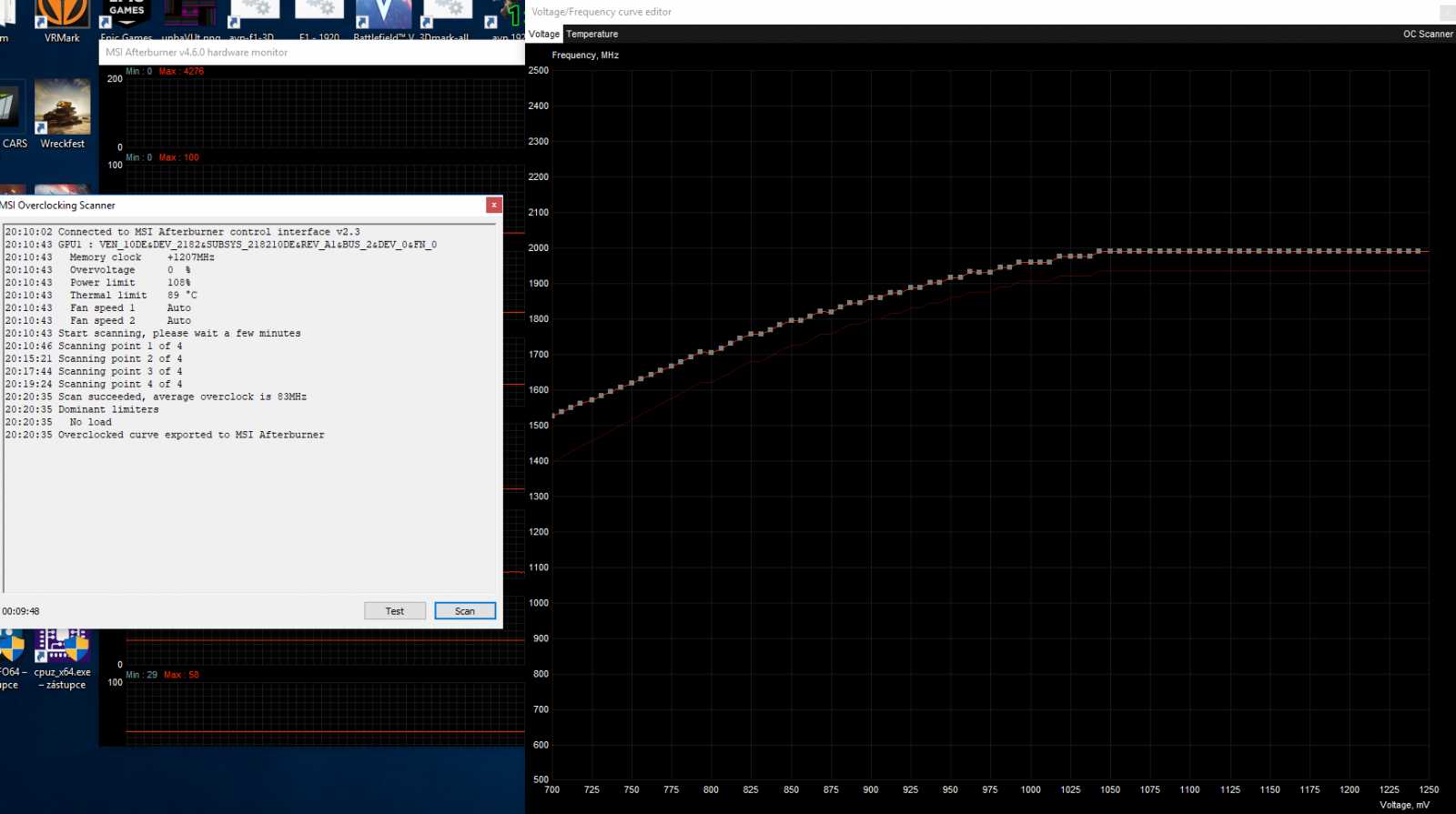Image resolution: width=1456 pixels, height=814 pixels.
Task: Open the Battlefield V desktop shortcut
Action: (383, 20)
